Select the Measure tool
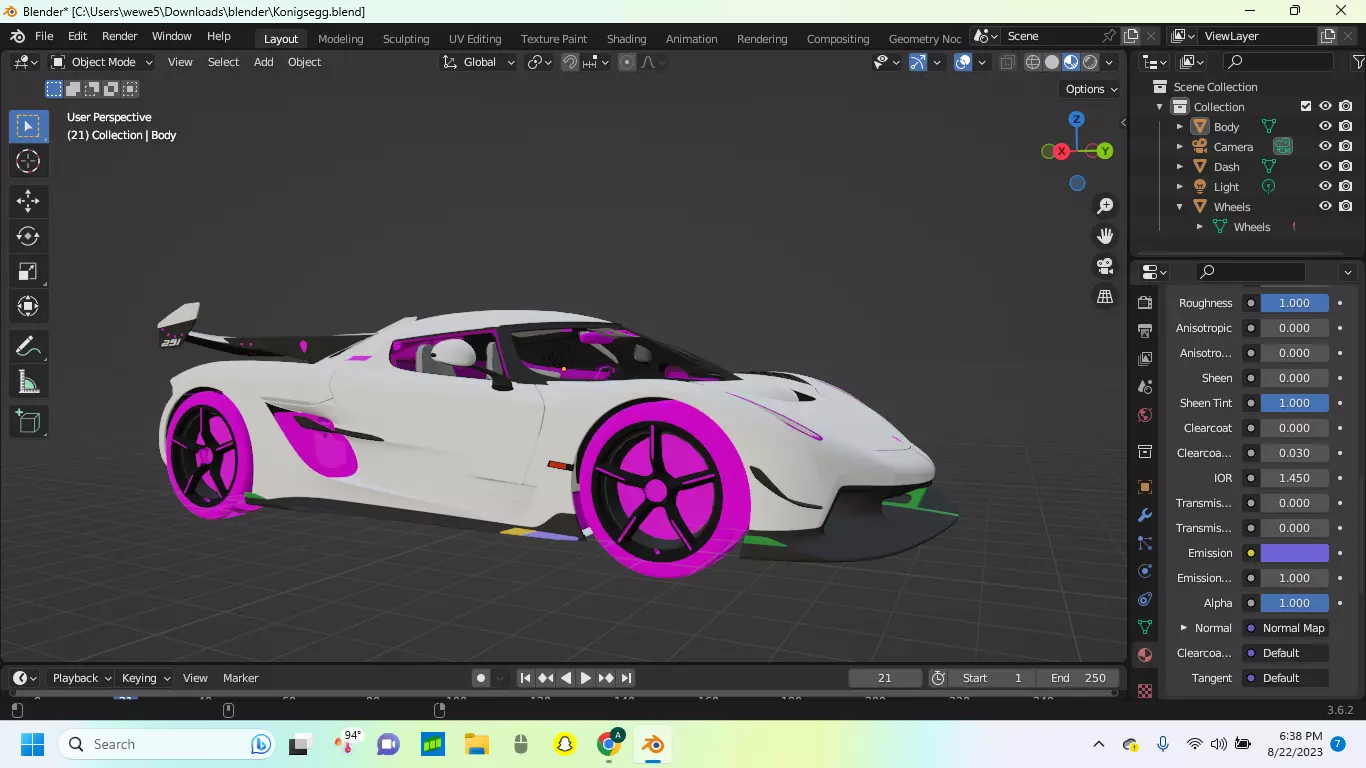The height and width of the screenshot is (768, 1366). 28,381
